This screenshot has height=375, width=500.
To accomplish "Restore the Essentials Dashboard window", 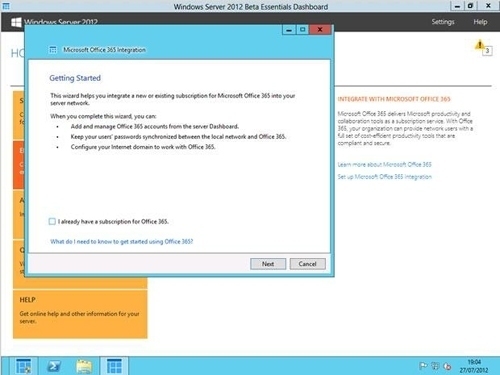I will [470, 6].
